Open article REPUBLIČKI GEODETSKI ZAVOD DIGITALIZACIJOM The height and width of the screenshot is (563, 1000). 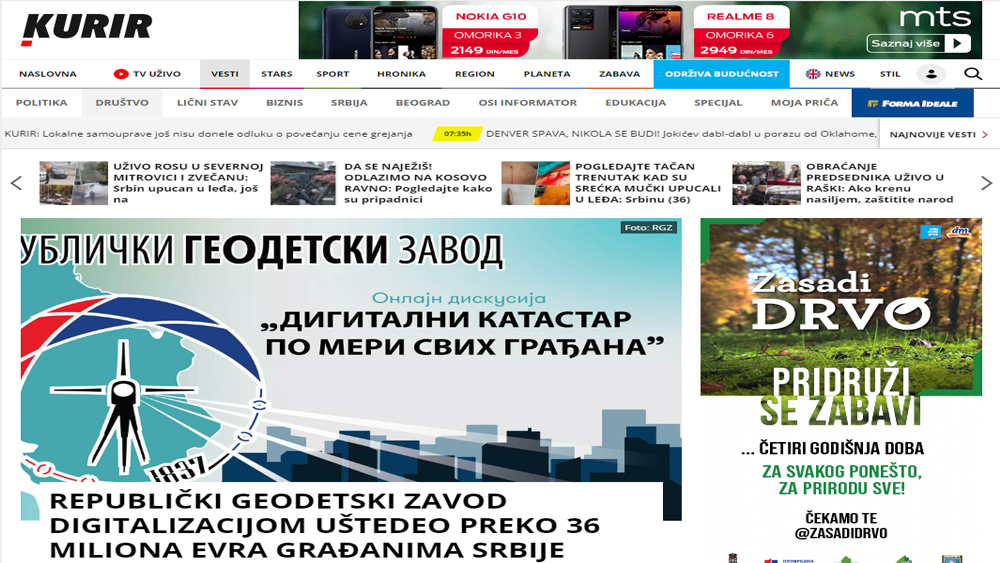coord(325,525)
